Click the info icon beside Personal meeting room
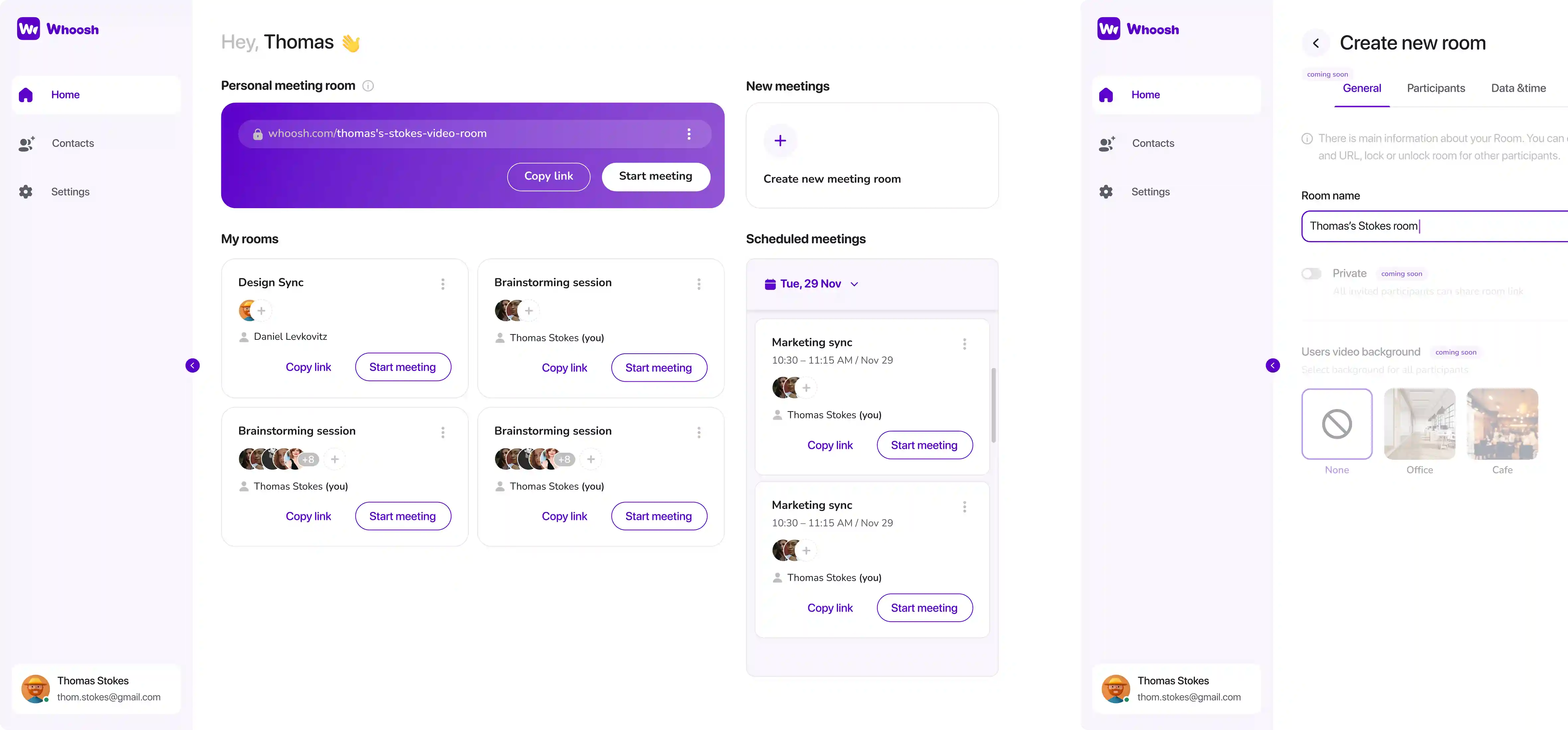The image size is (1568, 730). tap(368, 86)
